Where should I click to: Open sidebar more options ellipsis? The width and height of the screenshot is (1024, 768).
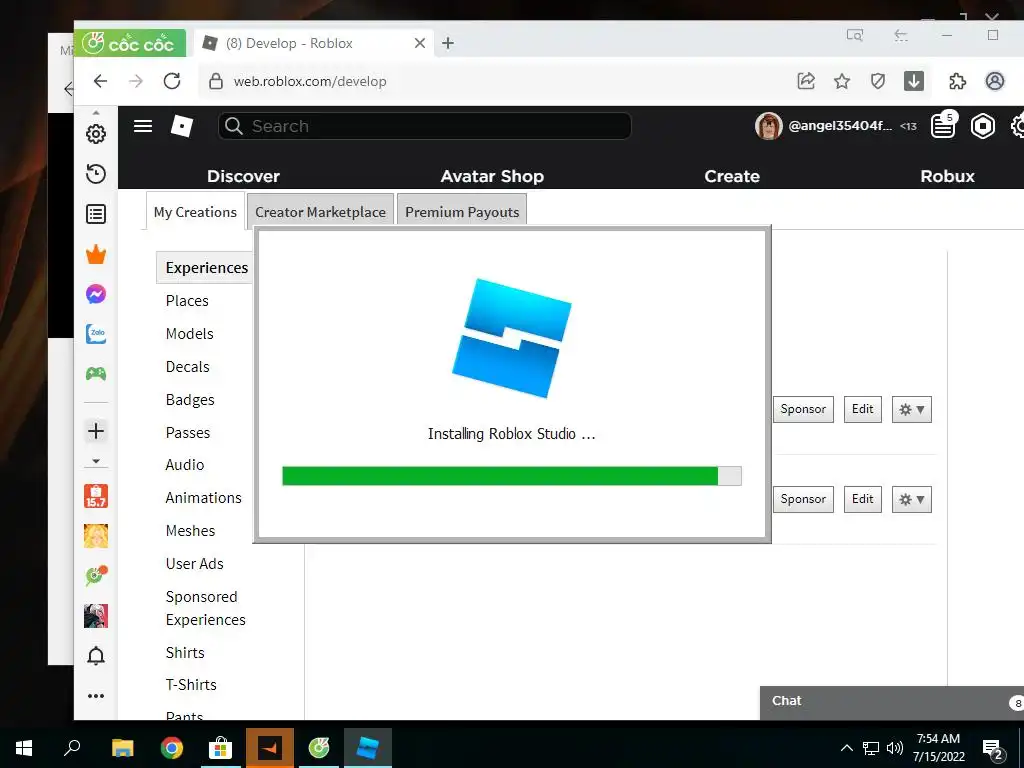coord(96,696)
